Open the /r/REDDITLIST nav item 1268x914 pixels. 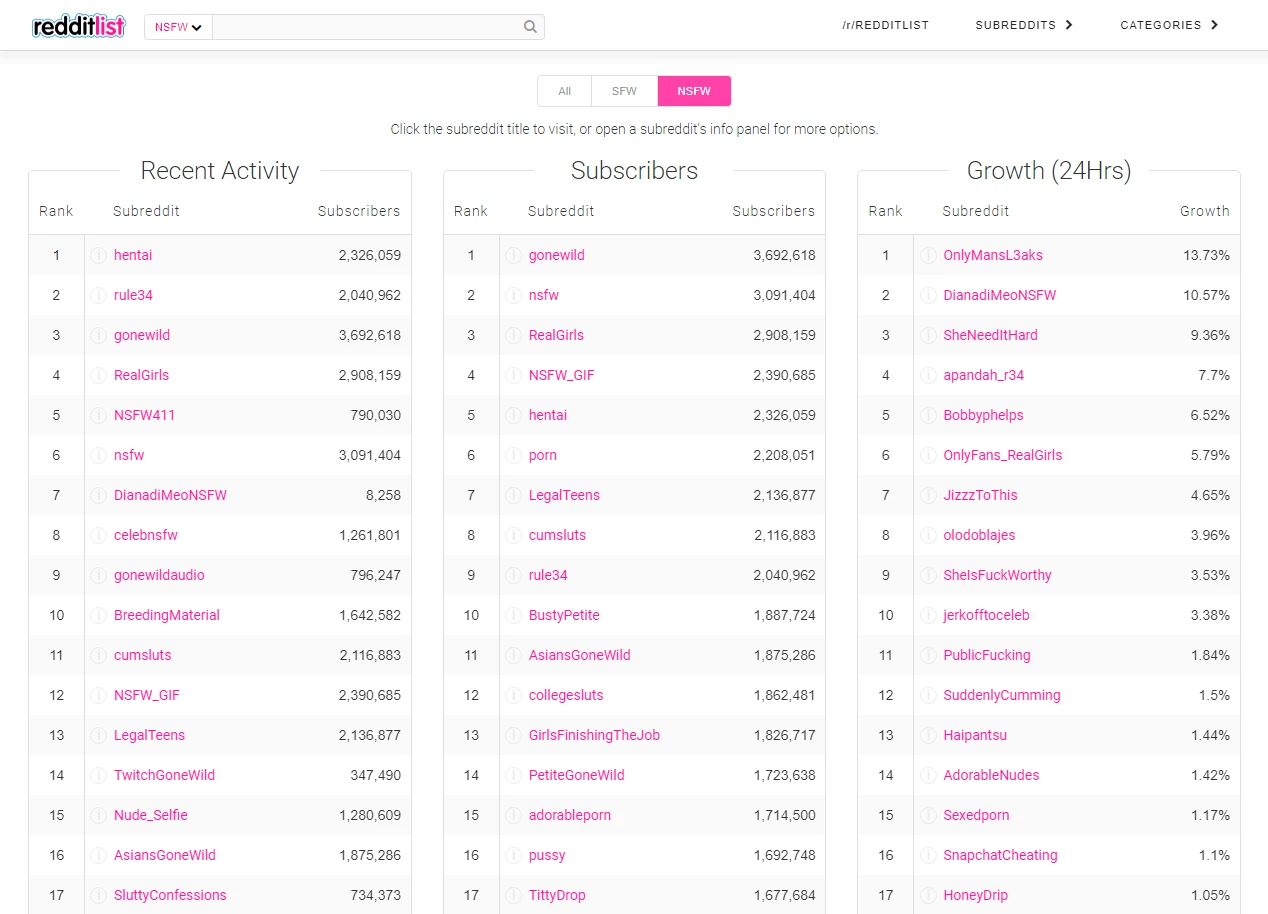[885, 25]
